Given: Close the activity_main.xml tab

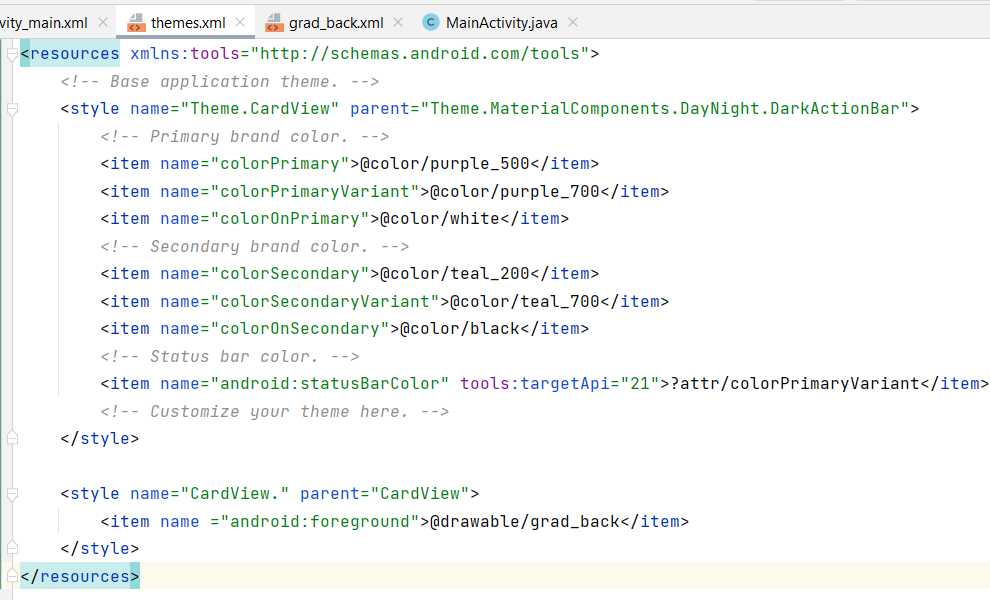Looking at the screenshot, I should [x=102, y=22].
